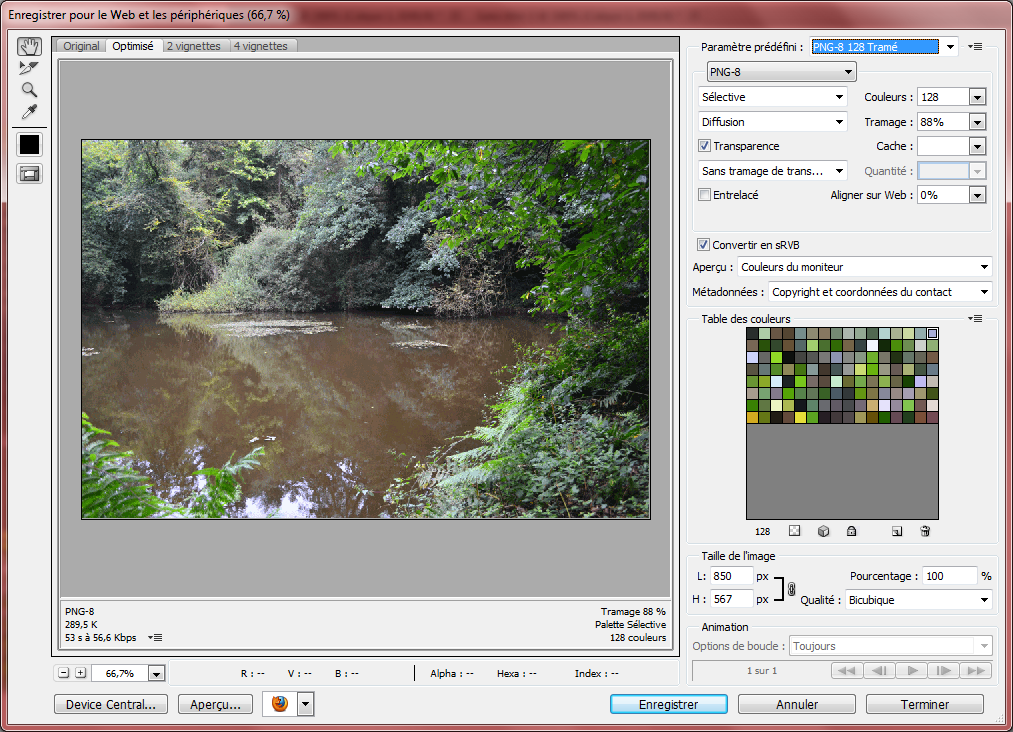1013x732 pixels.
Task: Open the PNG-8 file format dropdown
Action: 781,72
